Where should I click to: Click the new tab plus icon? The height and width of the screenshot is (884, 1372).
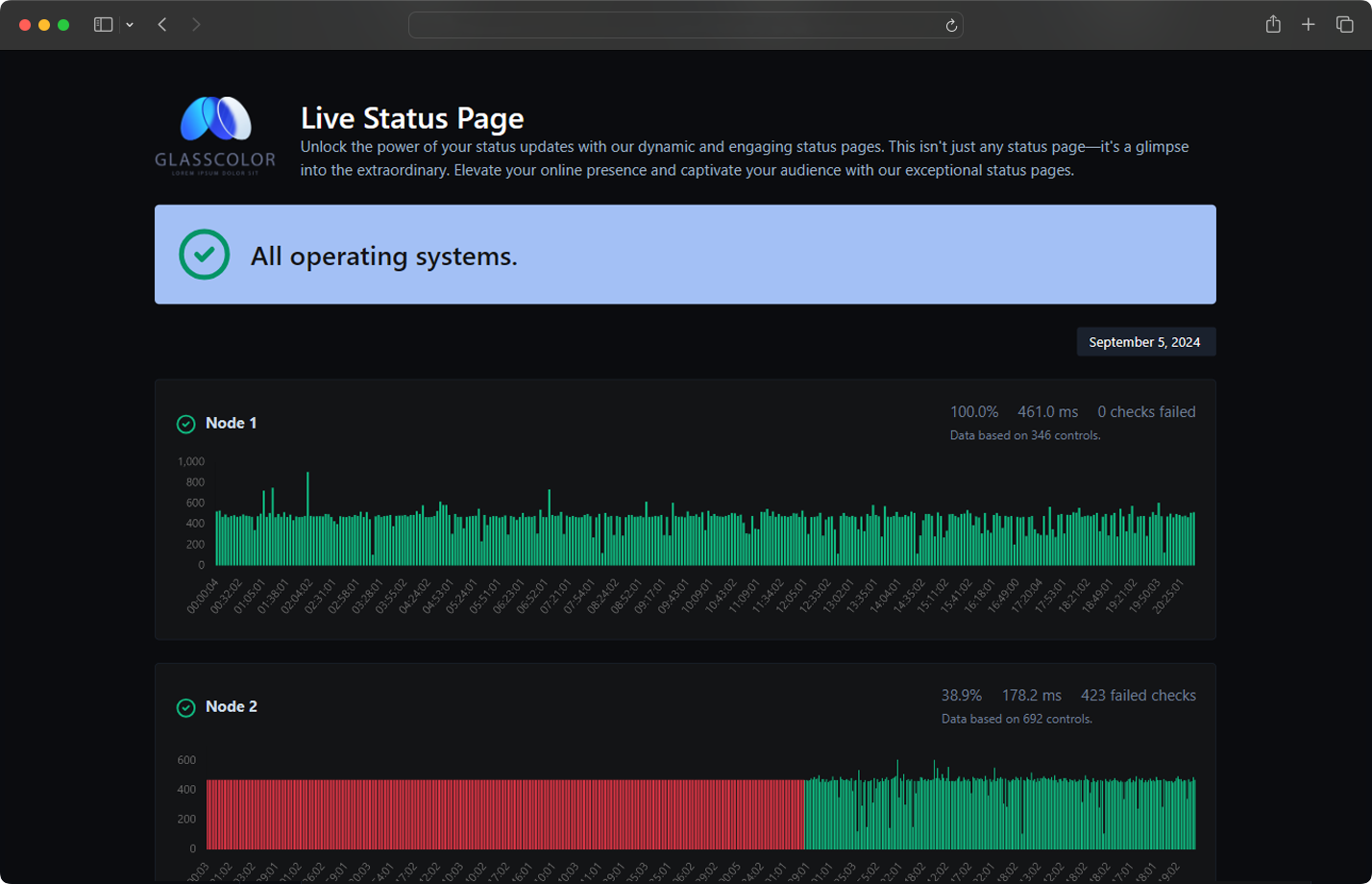[1309, 24]
